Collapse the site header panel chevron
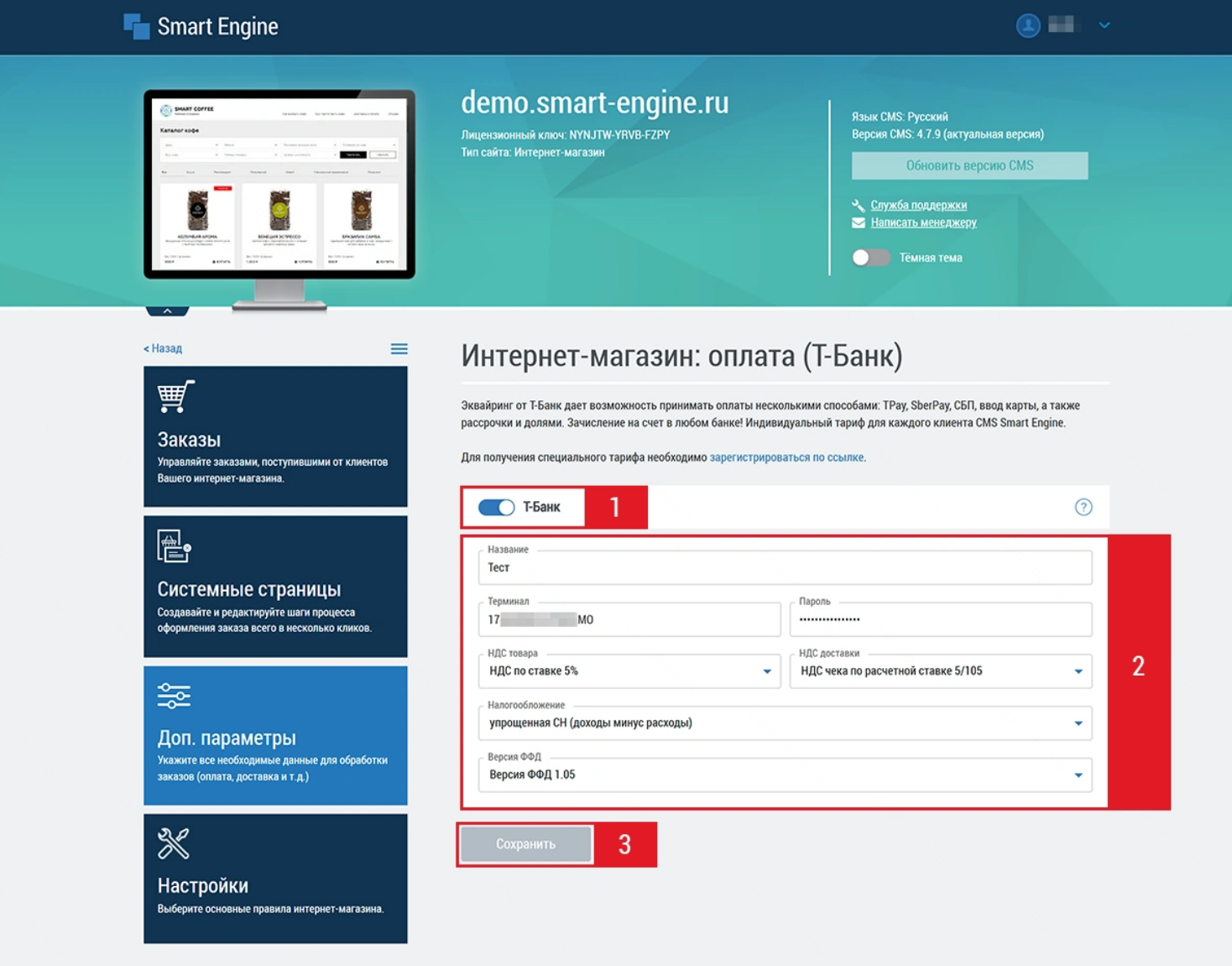 point(167,311)
